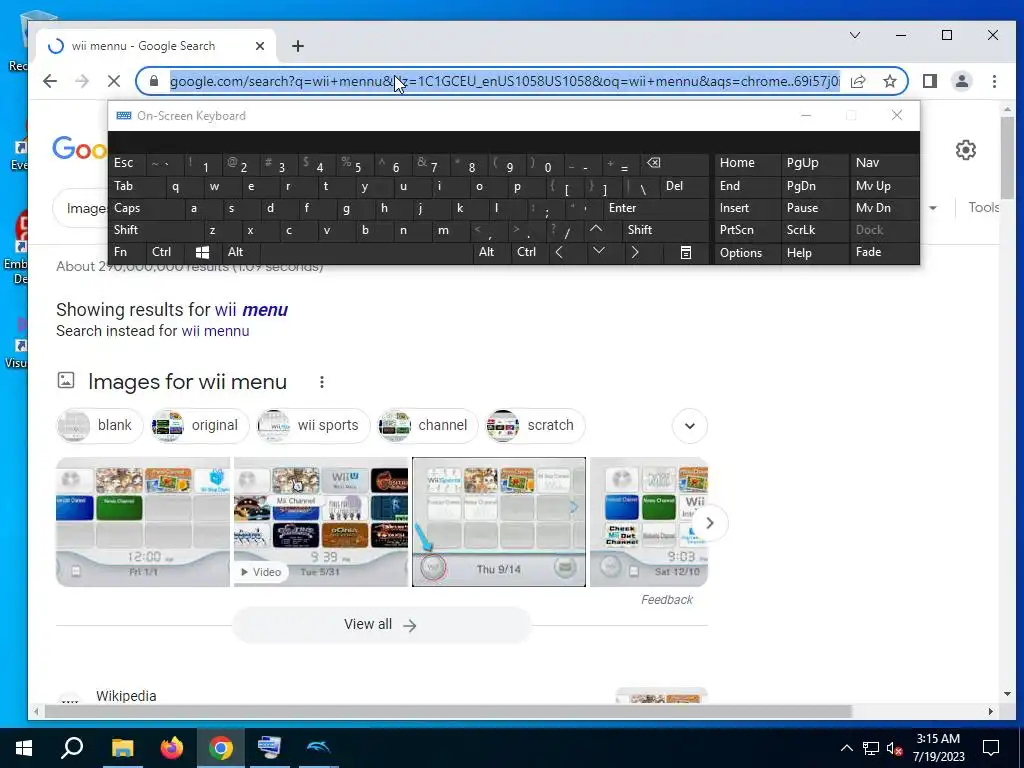
Task: Expand Chrome tab search chevron
Action: (x=855, y=35)
